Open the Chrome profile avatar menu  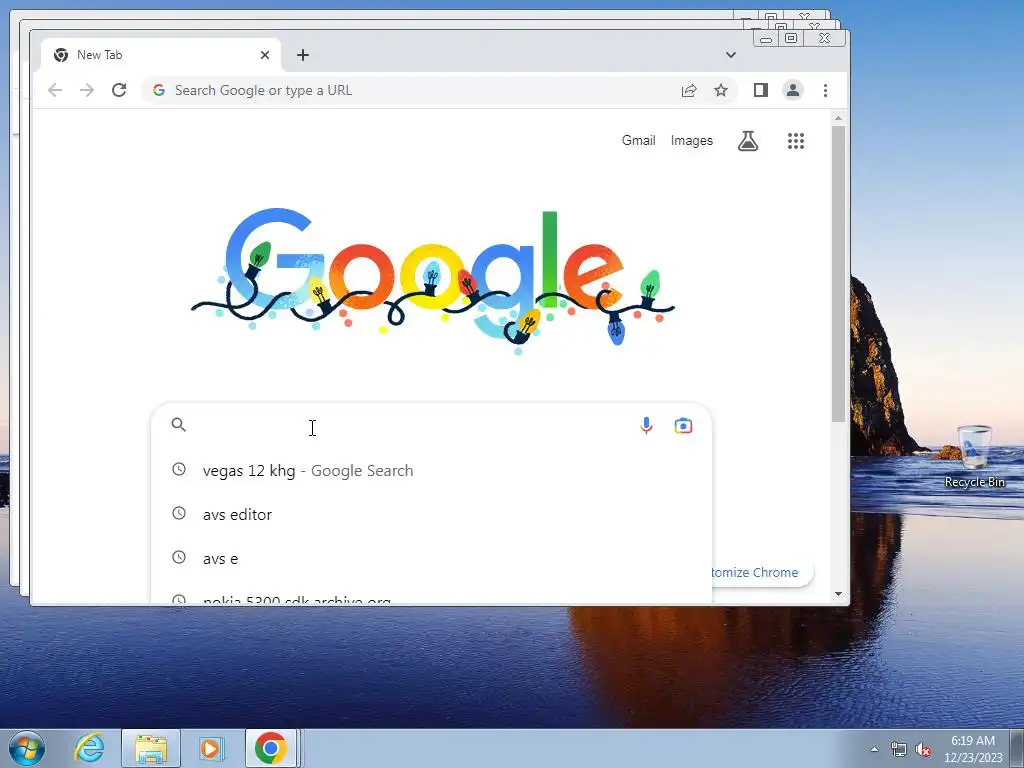point(793,90)
